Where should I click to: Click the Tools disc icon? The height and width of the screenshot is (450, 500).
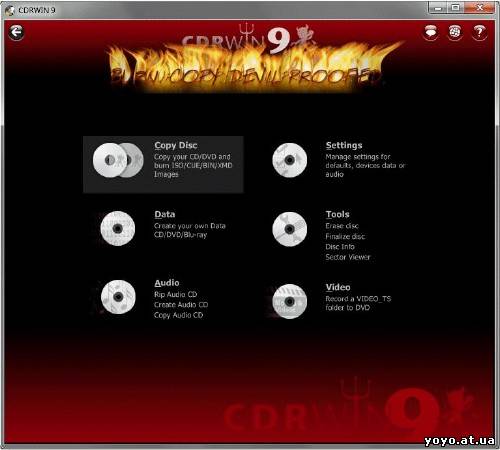click(x=289, y=229)
